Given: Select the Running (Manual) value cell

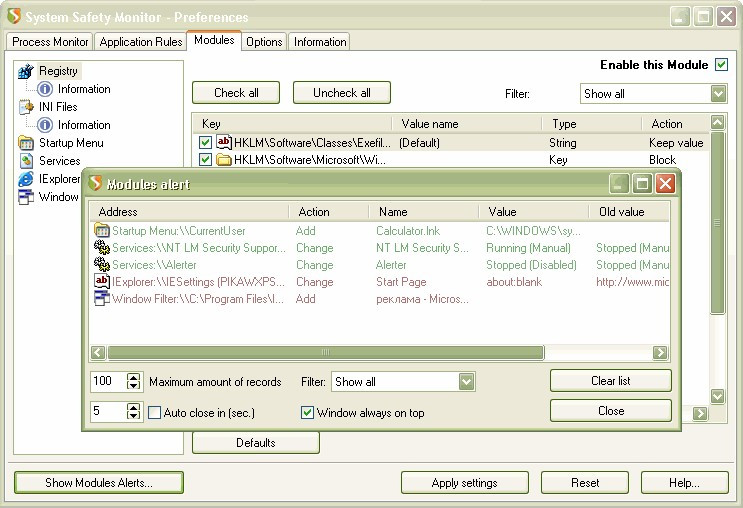Looking at the screenshot, I should 528,248.
